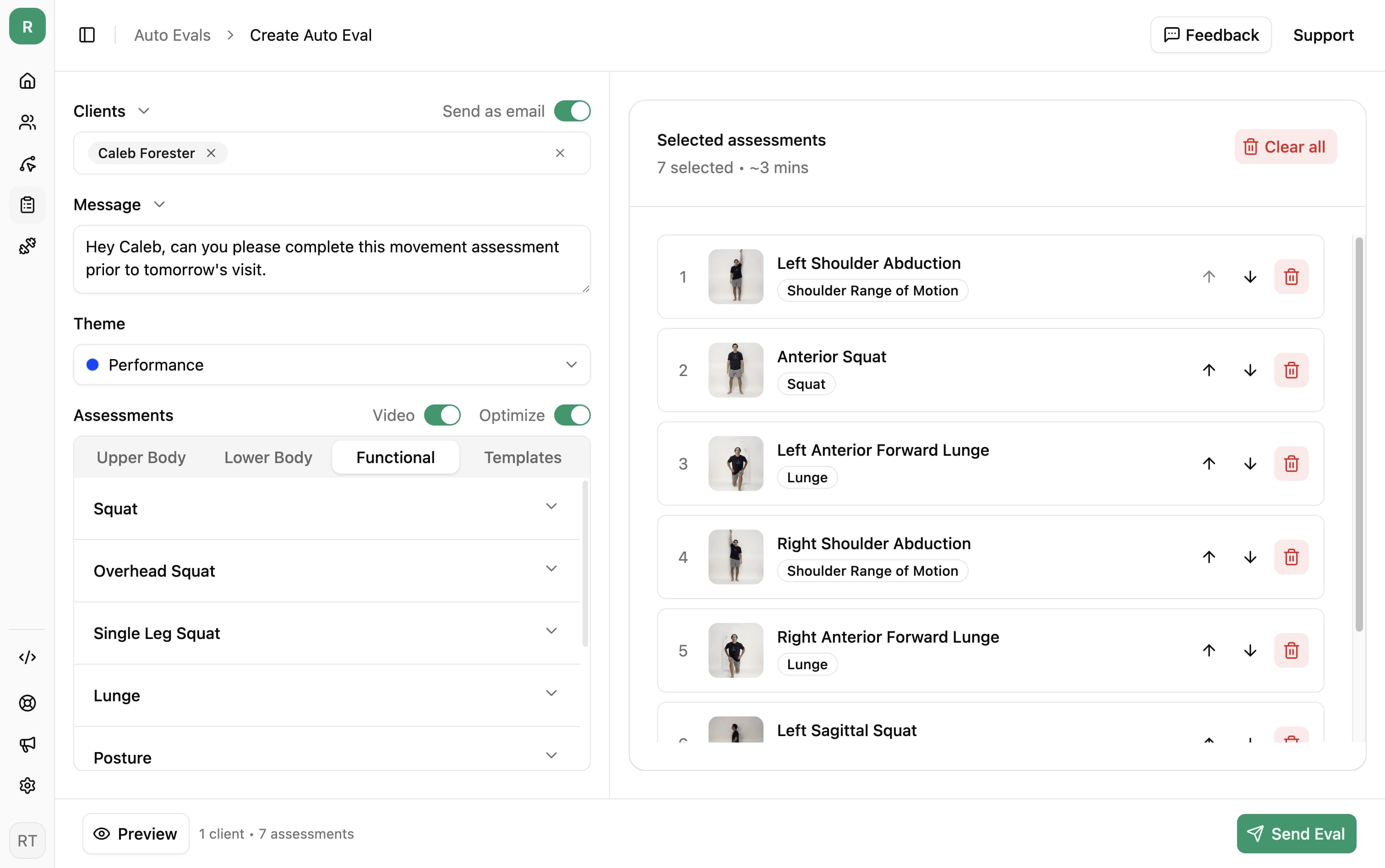Move Left Anterior Forward Lunge down
This screenshot has height=868, width=1385.
[x=1249, y=464]
